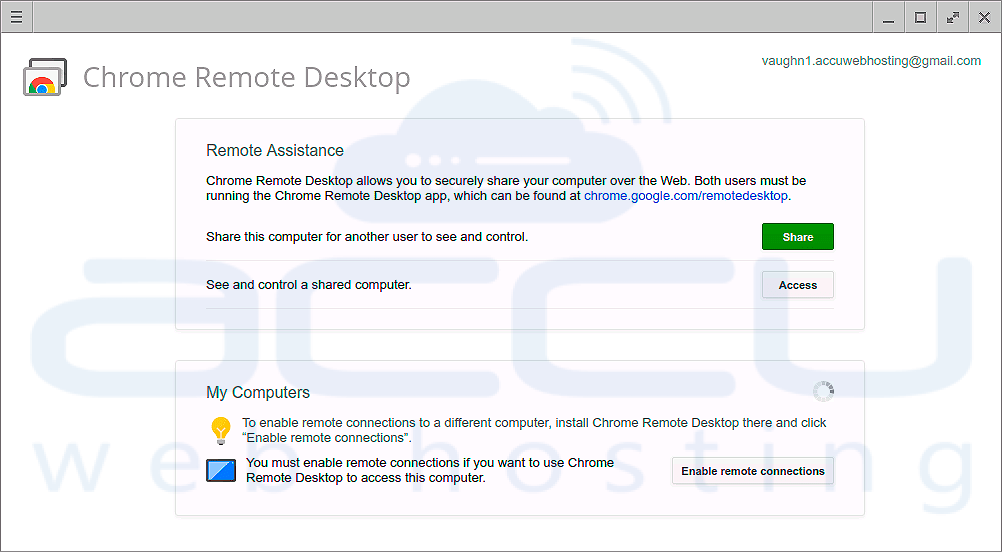Toggle the fullscreen arrows icon
Viewport: 1002px width, 552px height.
pyautogui.click(x=953, y=17)
